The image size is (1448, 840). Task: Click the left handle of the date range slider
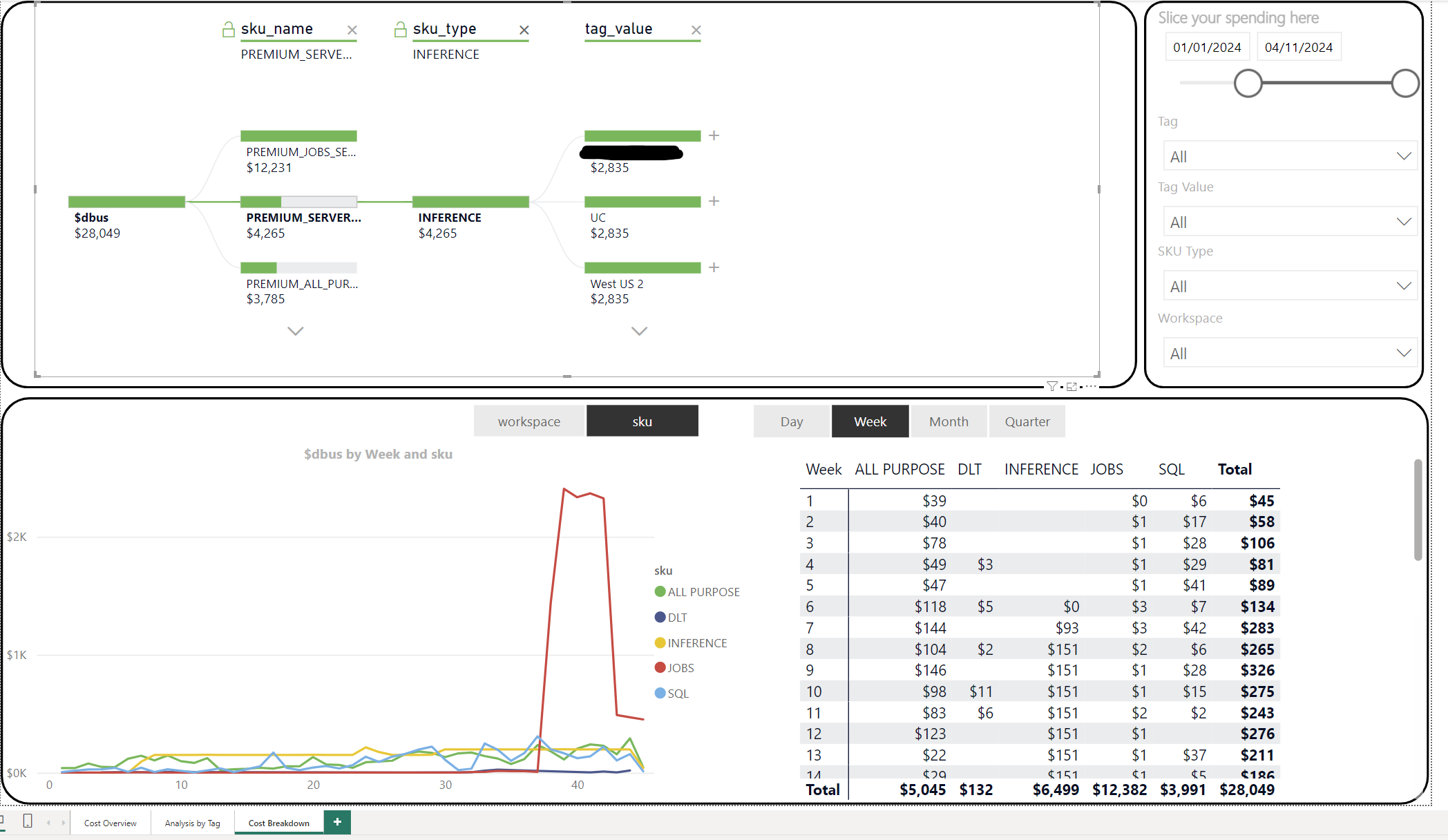click(x=1248, y=83)
